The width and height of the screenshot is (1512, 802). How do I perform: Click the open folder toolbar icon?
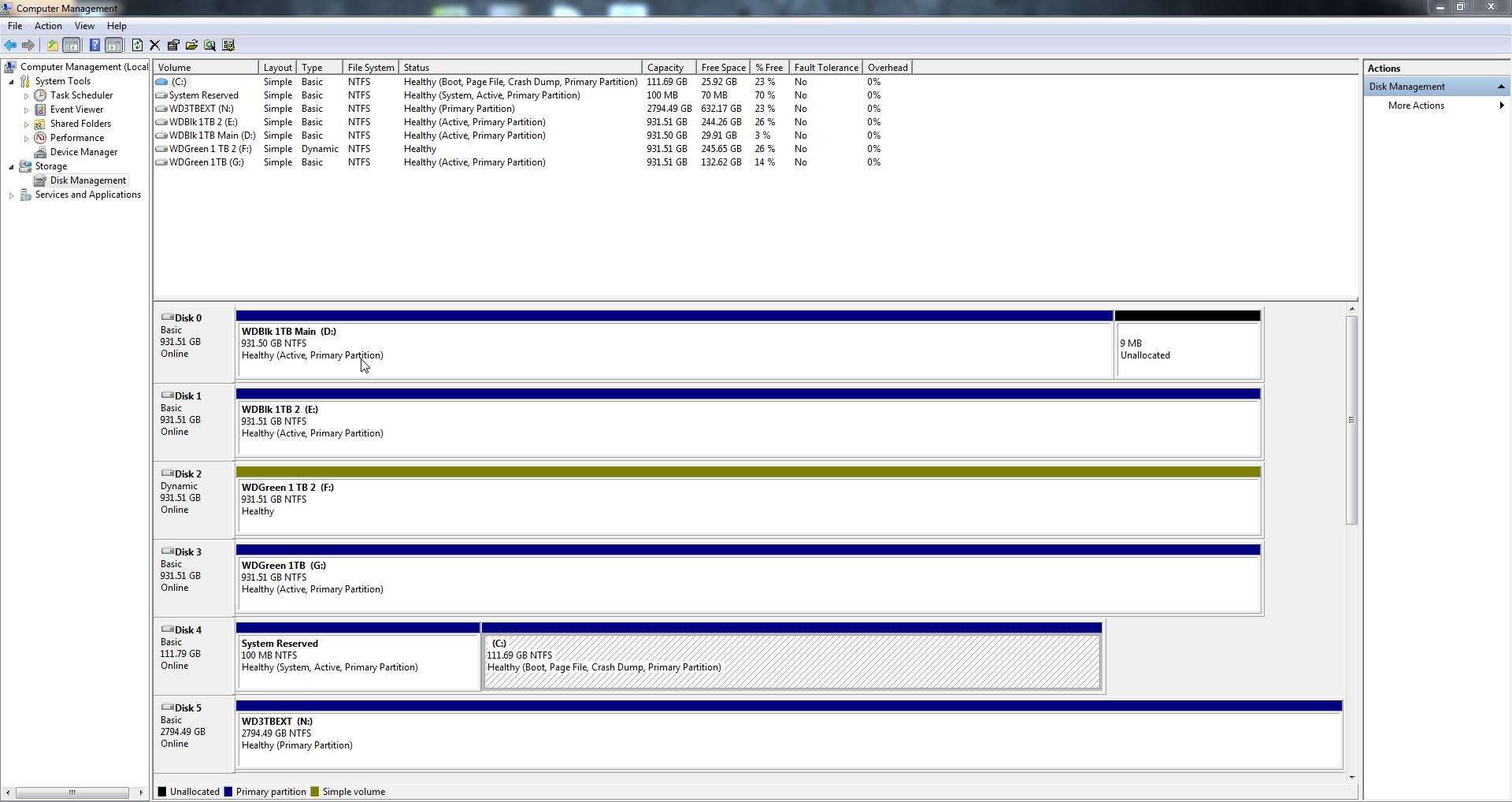tap(191, 45)
